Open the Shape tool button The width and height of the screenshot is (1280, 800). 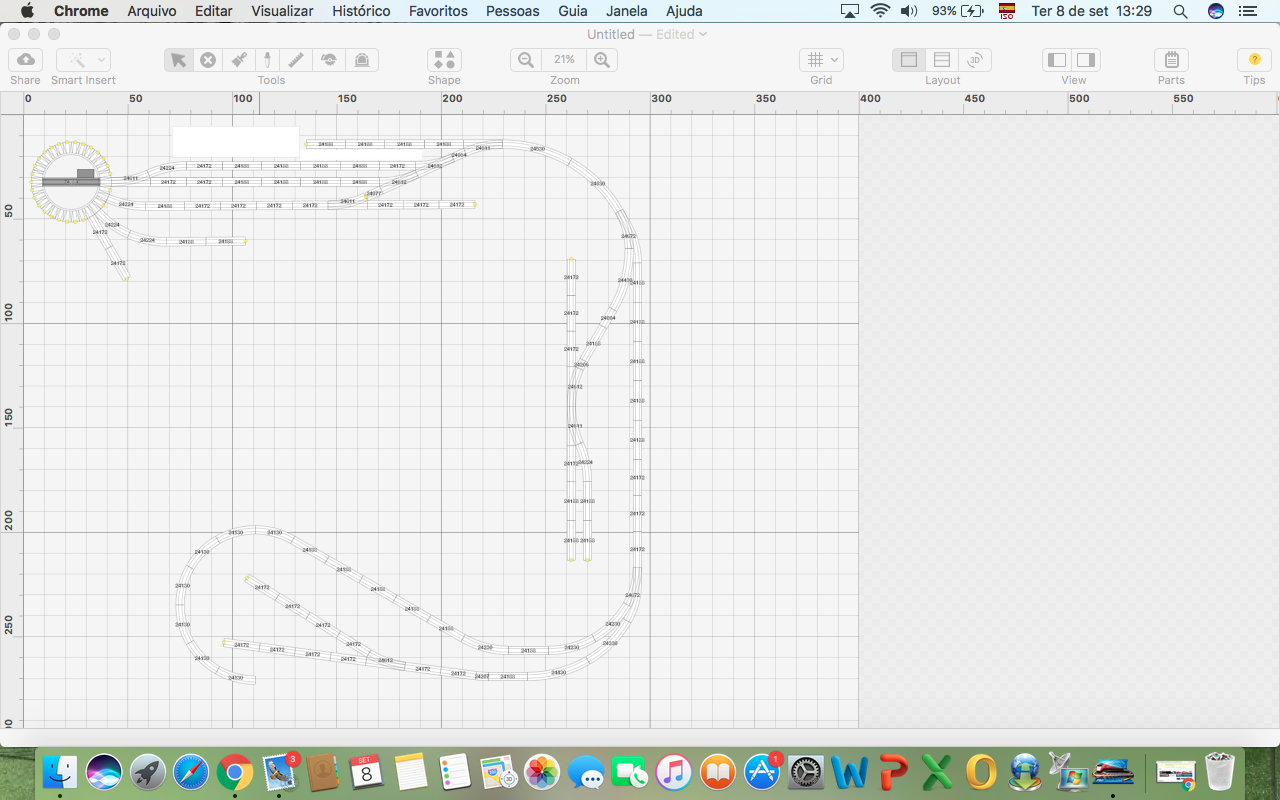(x=444, y=60)
